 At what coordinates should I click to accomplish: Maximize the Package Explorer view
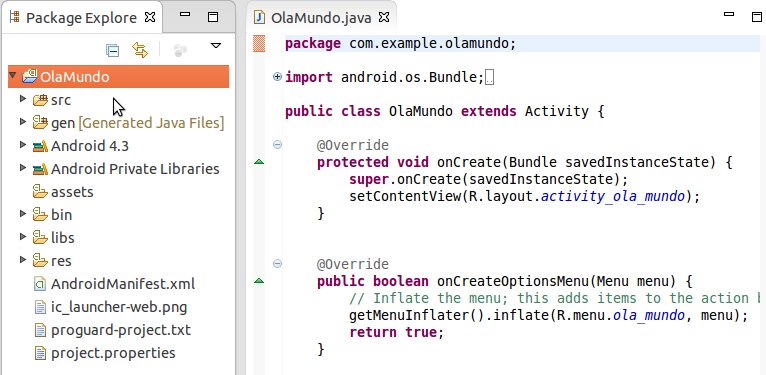[x=213, y=17]
